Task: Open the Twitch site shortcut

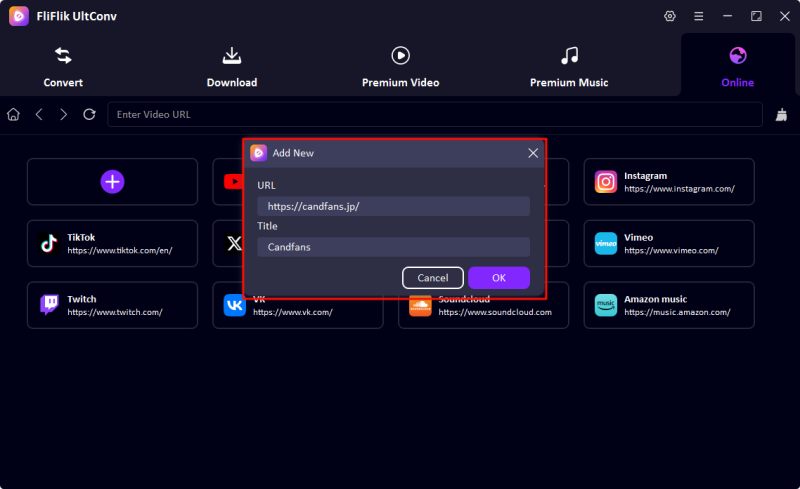Action: point(112,305)
